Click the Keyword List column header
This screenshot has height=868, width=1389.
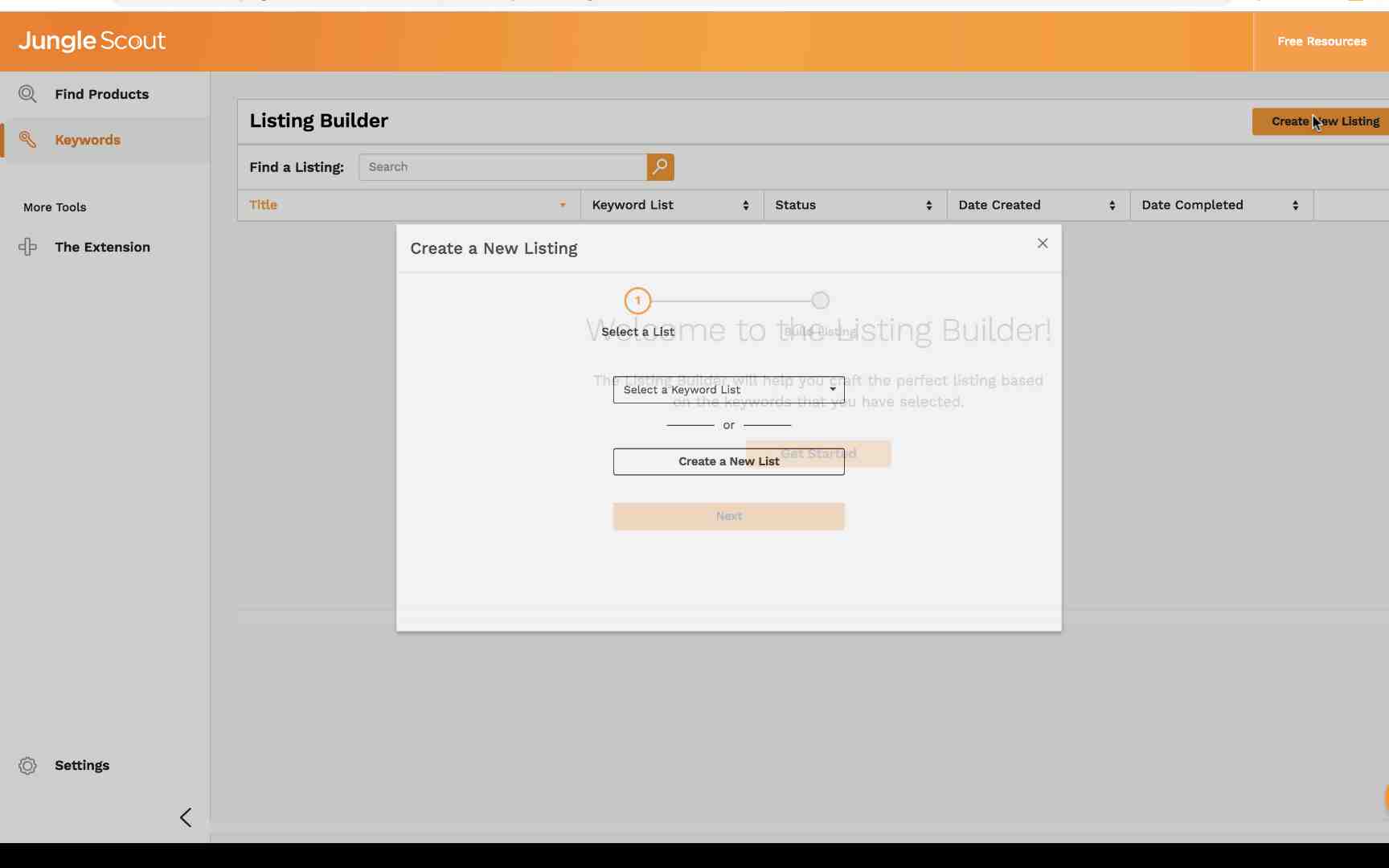point(672,206)
